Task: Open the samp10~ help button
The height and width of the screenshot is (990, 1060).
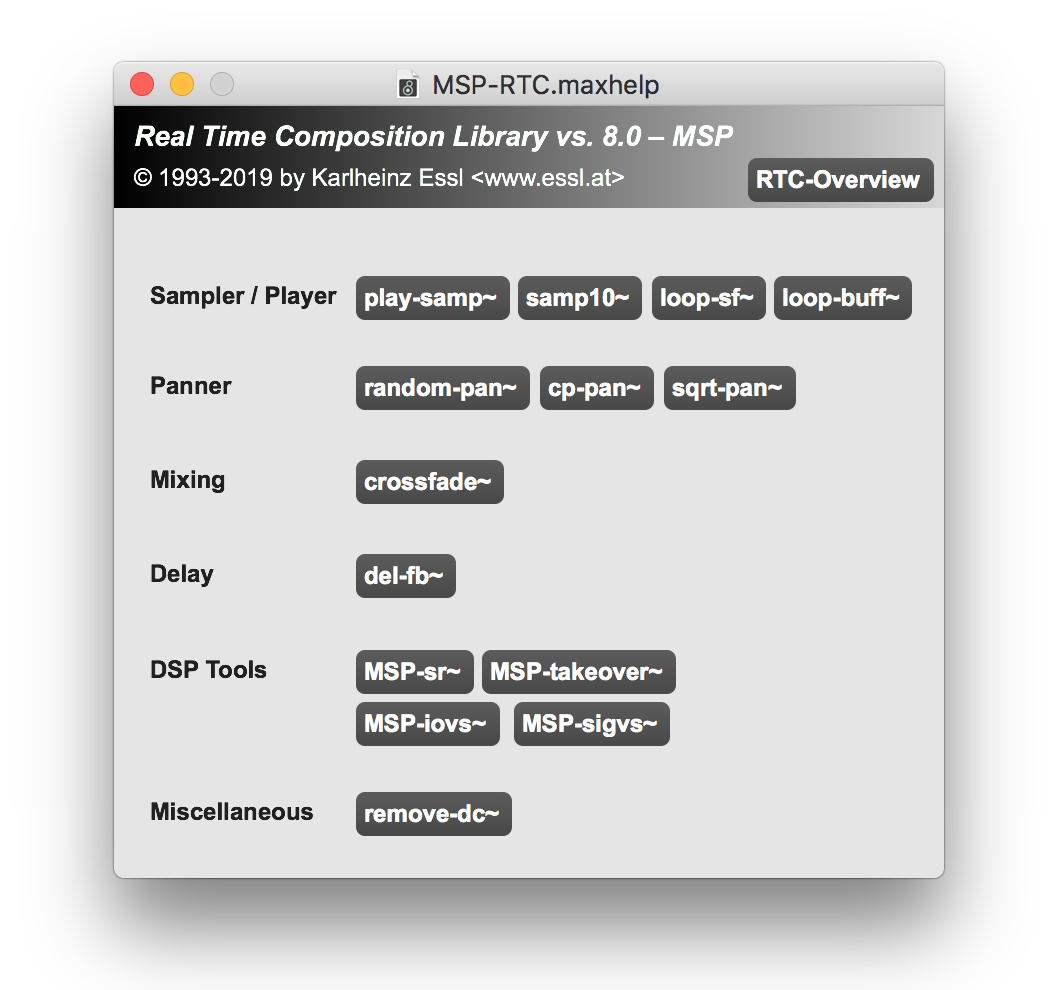Action: click(579, 298)
